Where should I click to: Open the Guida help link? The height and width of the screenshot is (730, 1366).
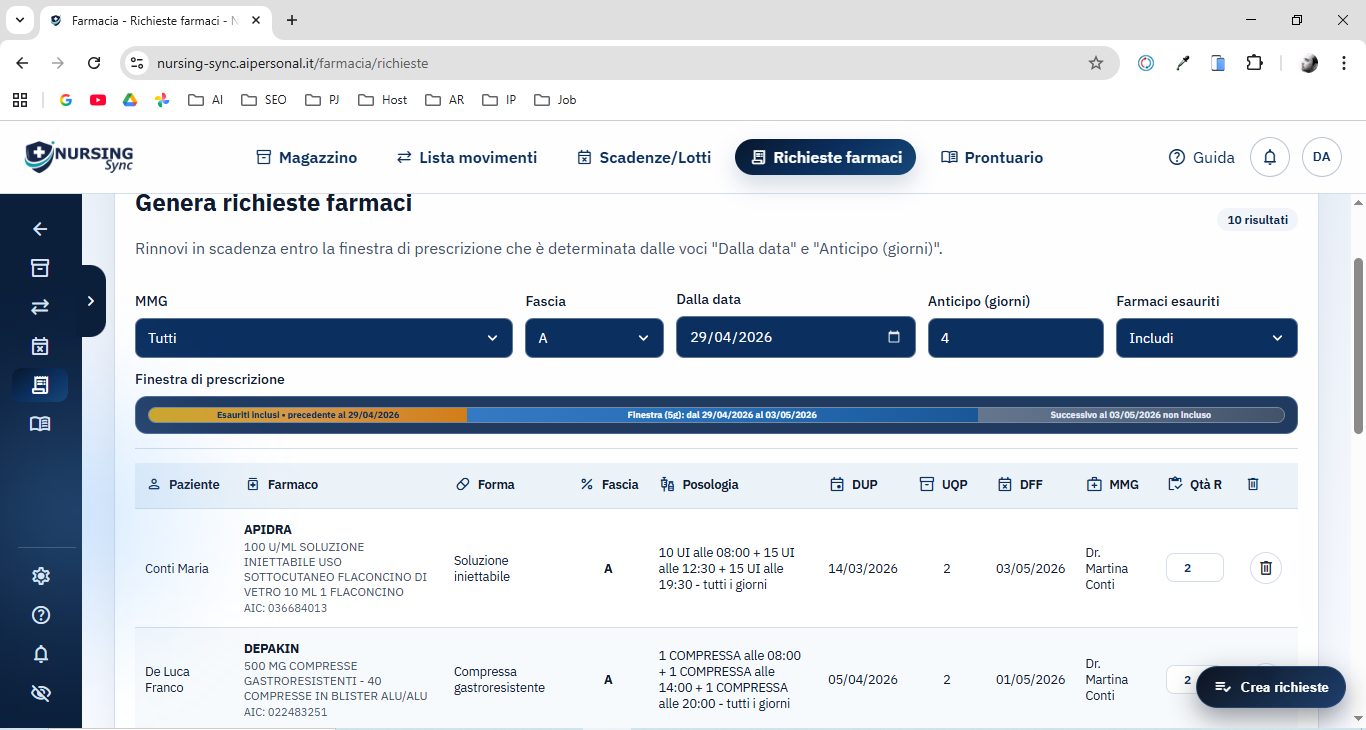(x=1202, y=157)
